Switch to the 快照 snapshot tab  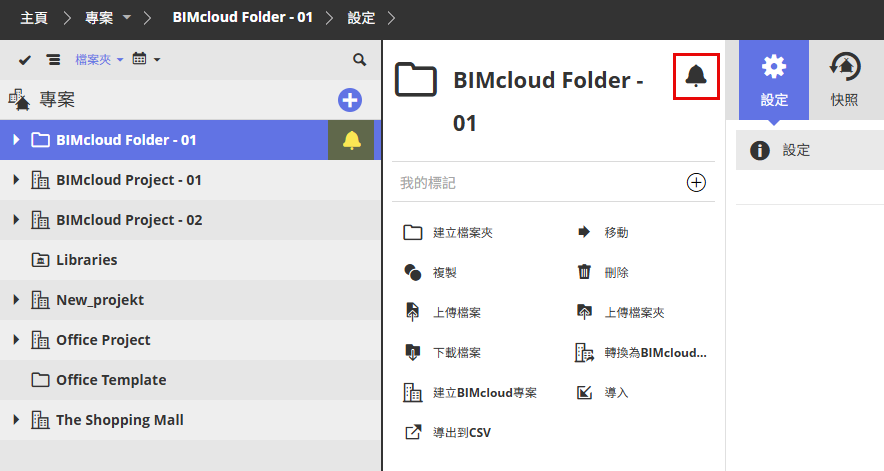click(x=844, y=80)
